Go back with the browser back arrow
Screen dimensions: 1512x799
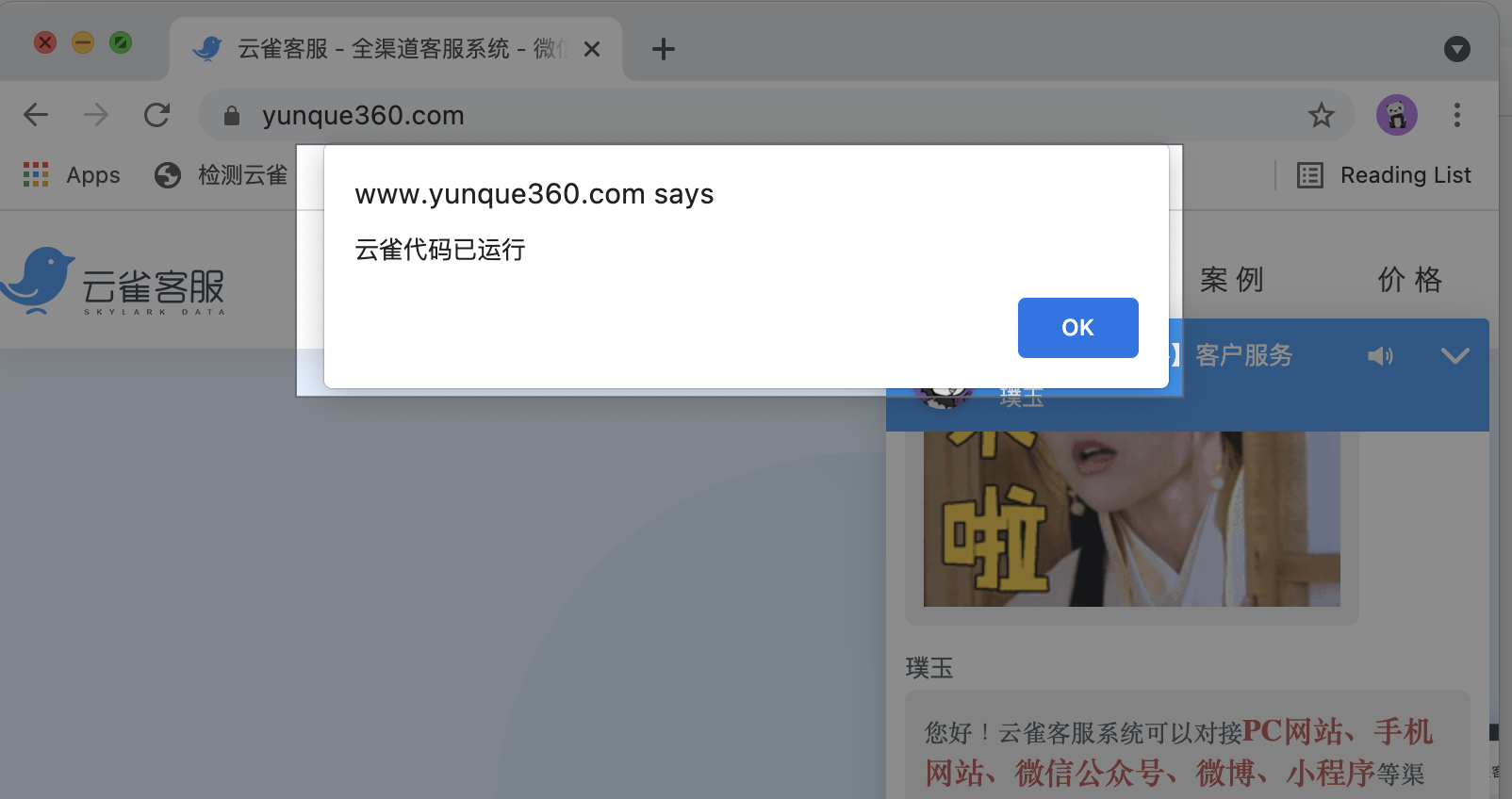pyautogui.click(x=36, y=115)
